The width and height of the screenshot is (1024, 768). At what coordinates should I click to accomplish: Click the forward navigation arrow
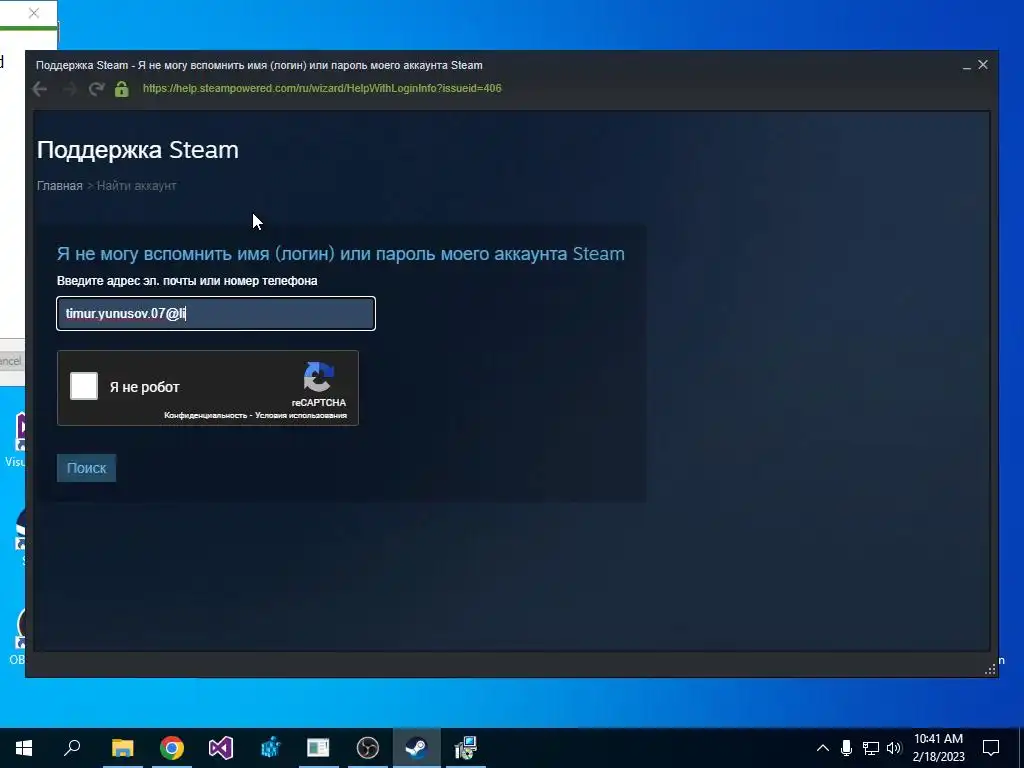[x=69, y=89]
